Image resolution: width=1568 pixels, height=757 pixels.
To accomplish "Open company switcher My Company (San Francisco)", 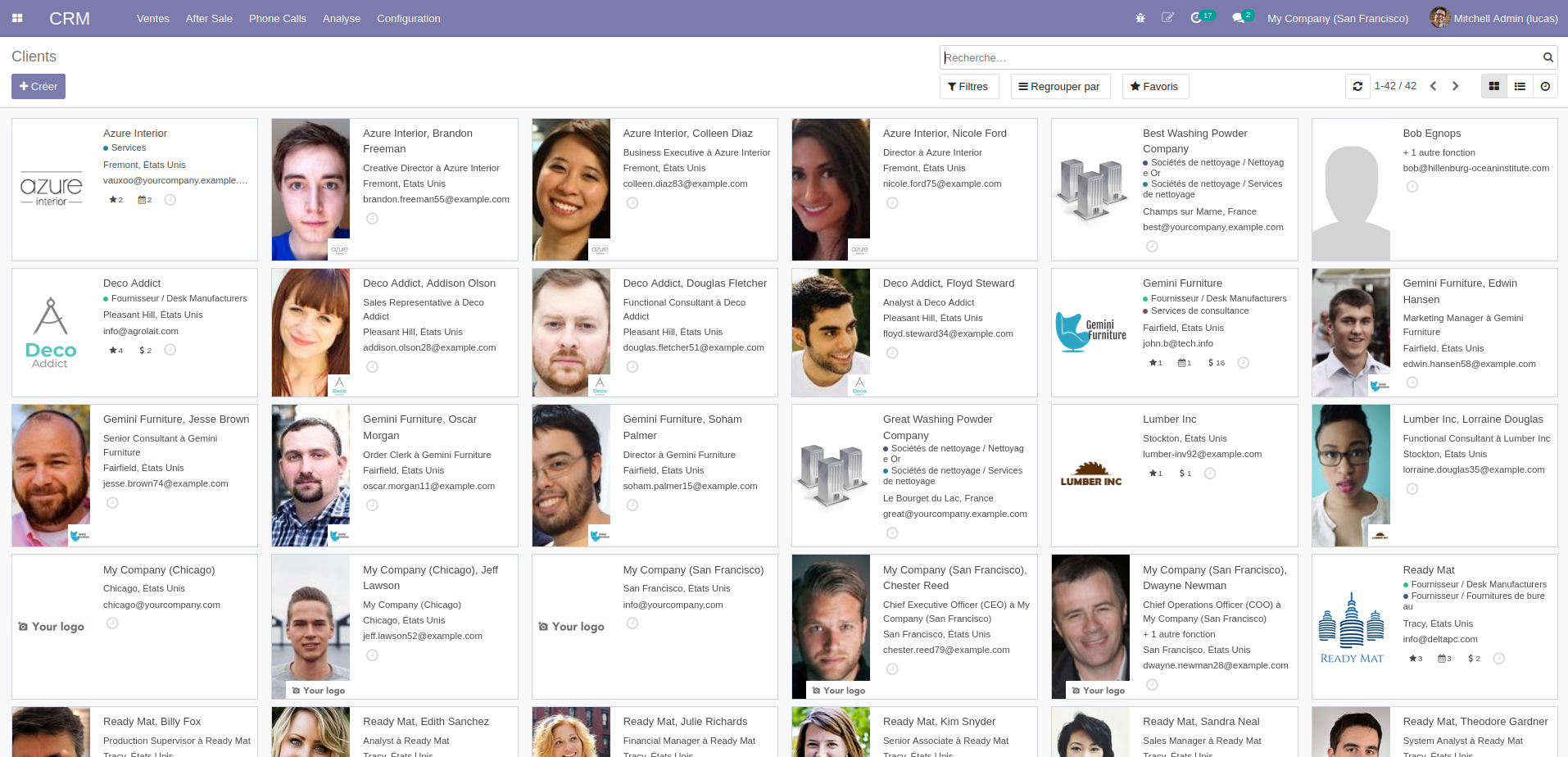I will [x=1338, y=18].
